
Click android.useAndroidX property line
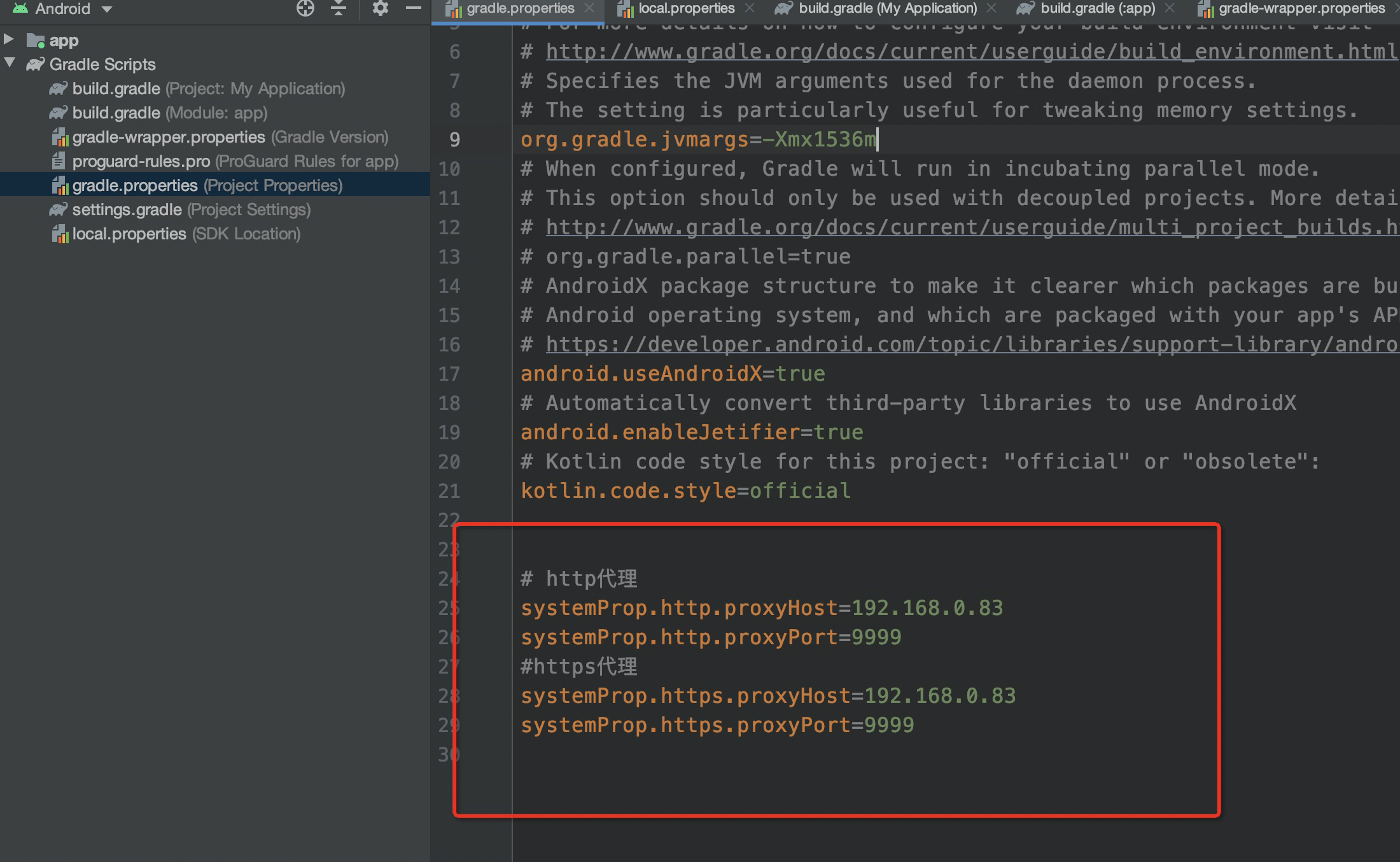point(673,374)
